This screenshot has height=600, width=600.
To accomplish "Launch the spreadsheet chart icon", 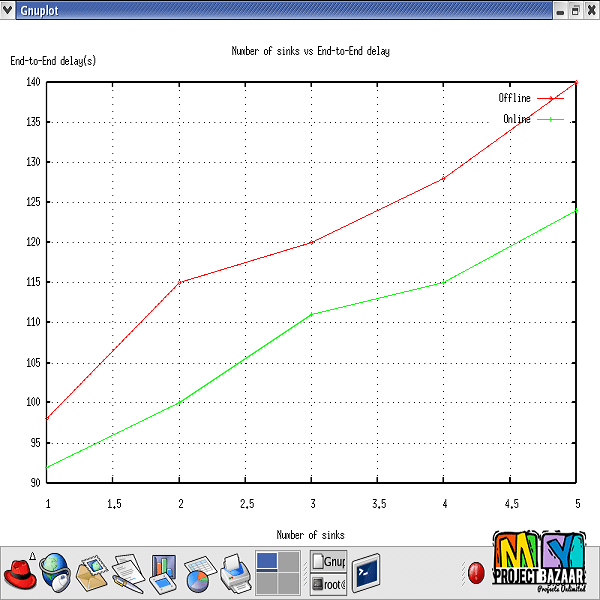I will point(198,573).
